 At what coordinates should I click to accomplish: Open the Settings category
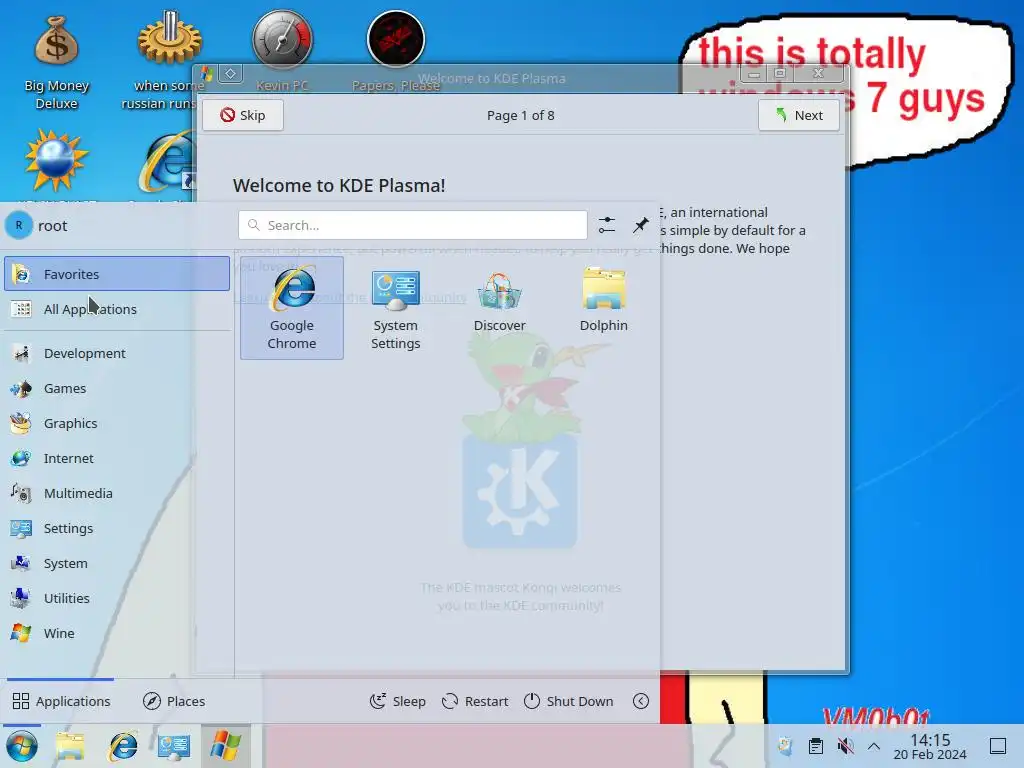(x=117, y=528)
